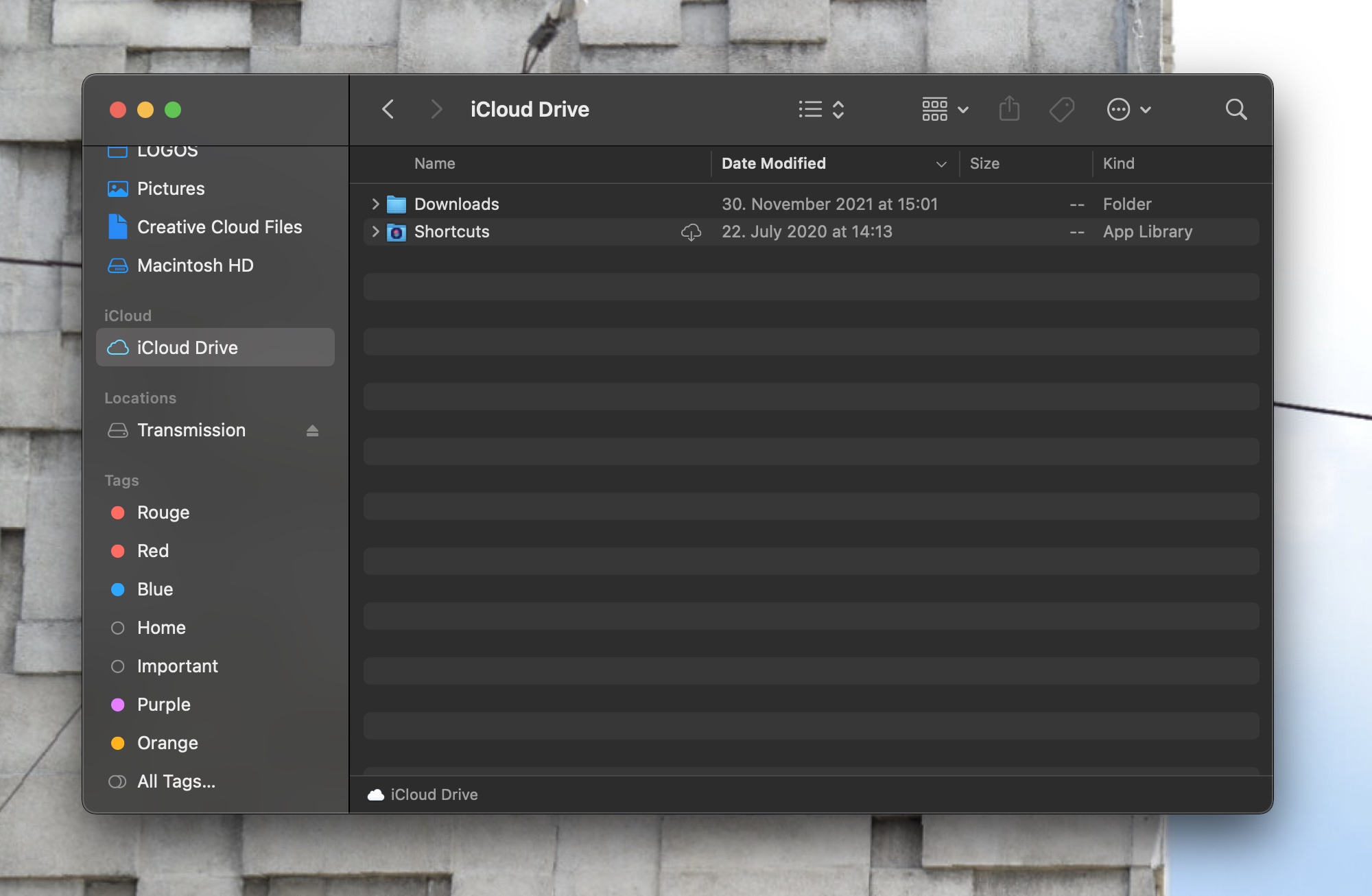This screenshot has height=896, width=1372.
Task: Filter by the Orange tag
Action: [167, 742]
